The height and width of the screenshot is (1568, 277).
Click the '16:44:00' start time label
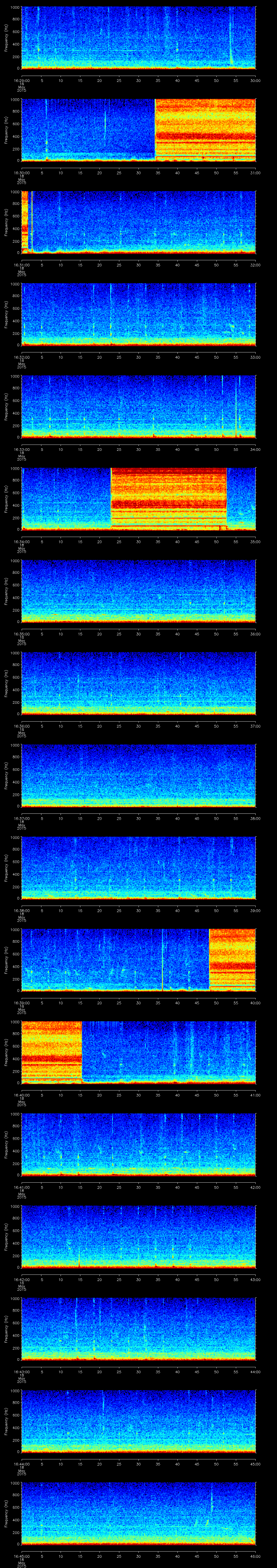21,1463
